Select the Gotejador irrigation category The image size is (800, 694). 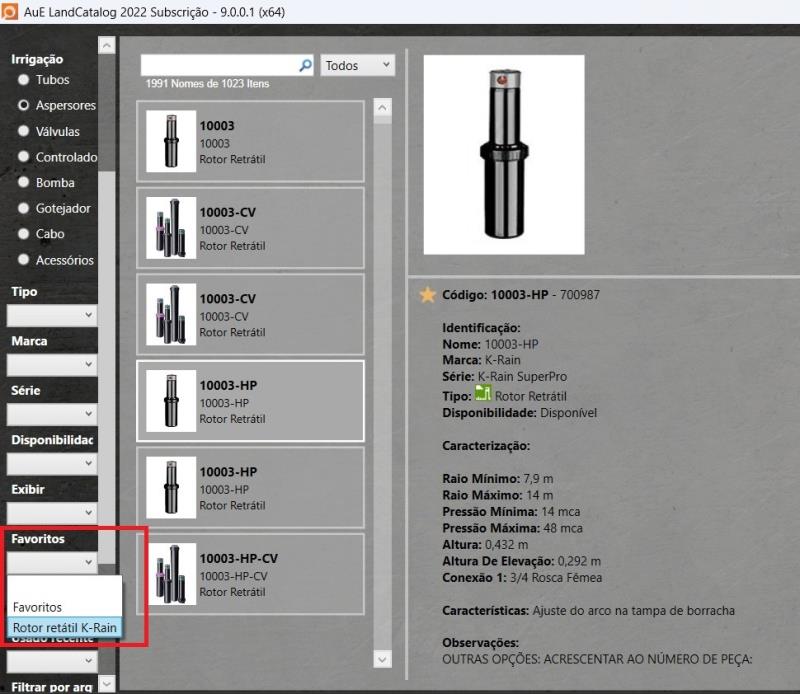[x=24, y=208]
